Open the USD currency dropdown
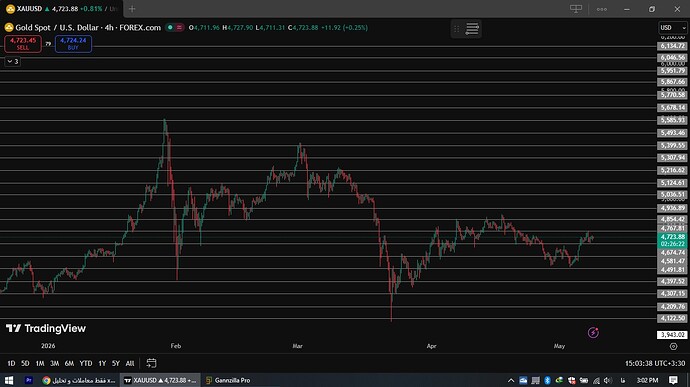 tap(672, 27)
